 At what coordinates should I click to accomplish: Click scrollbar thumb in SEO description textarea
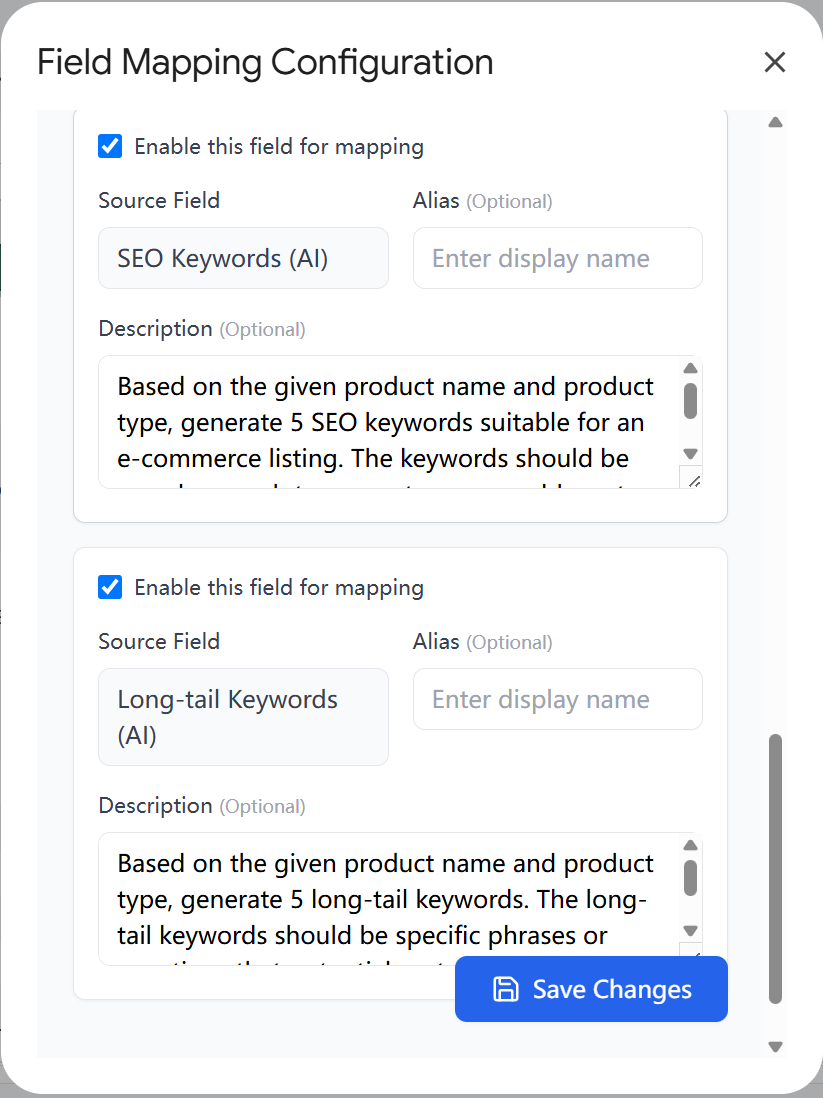(x=690, y=400)
